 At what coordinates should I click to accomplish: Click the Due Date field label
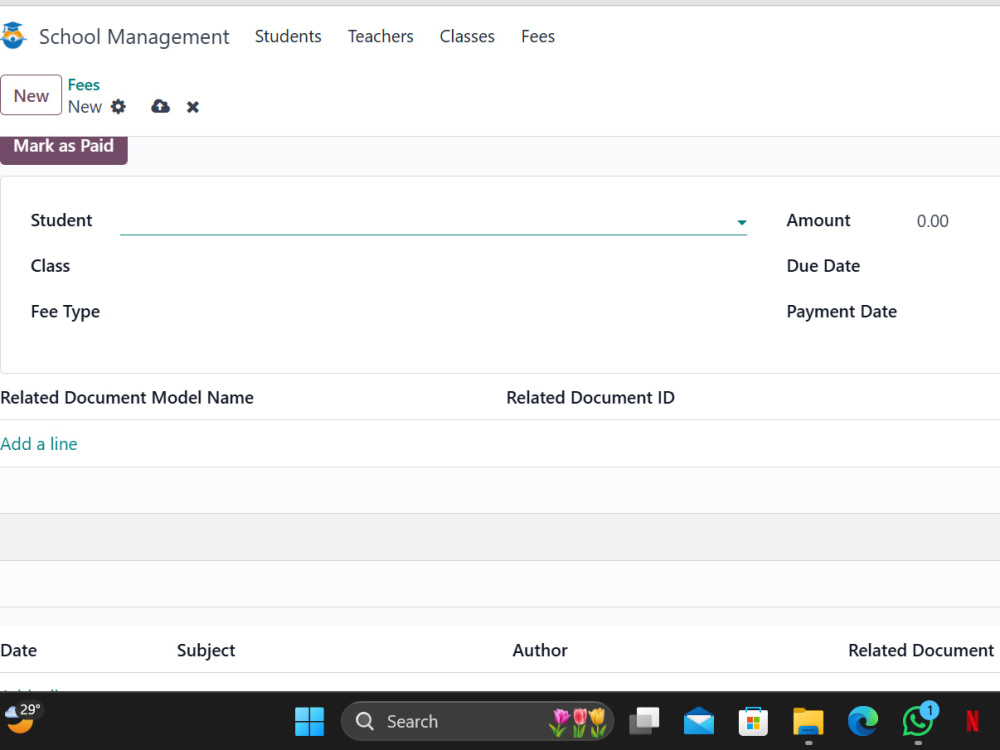(x=823, y=266)
